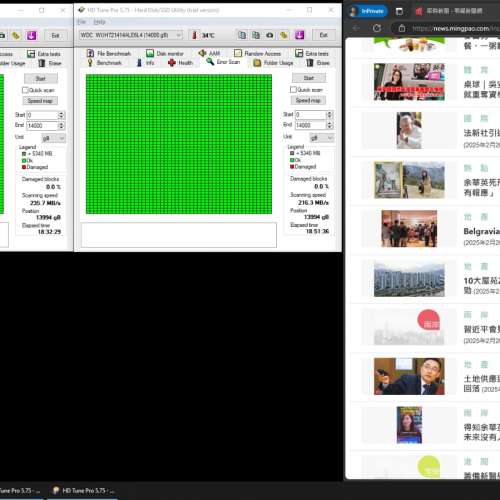Open the 習近平 headline link
Viewport: 500px width, 500px height.
coord(481,329)
